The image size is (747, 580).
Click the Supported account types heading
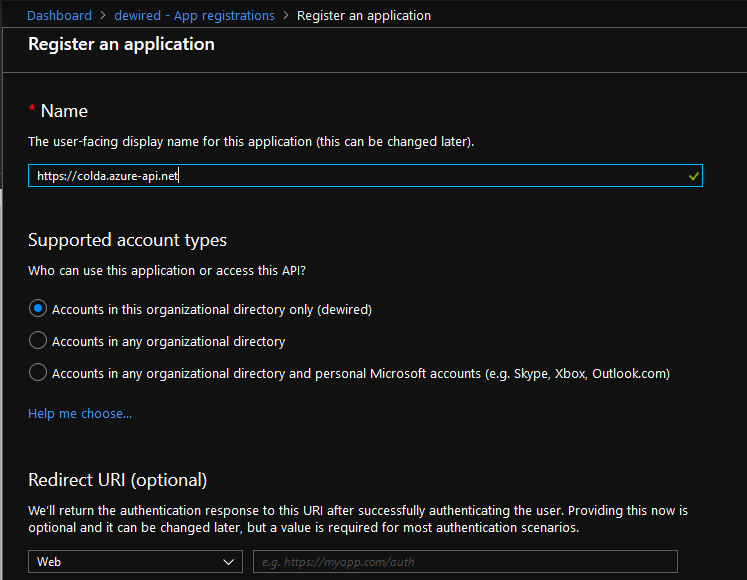(127, 240)
